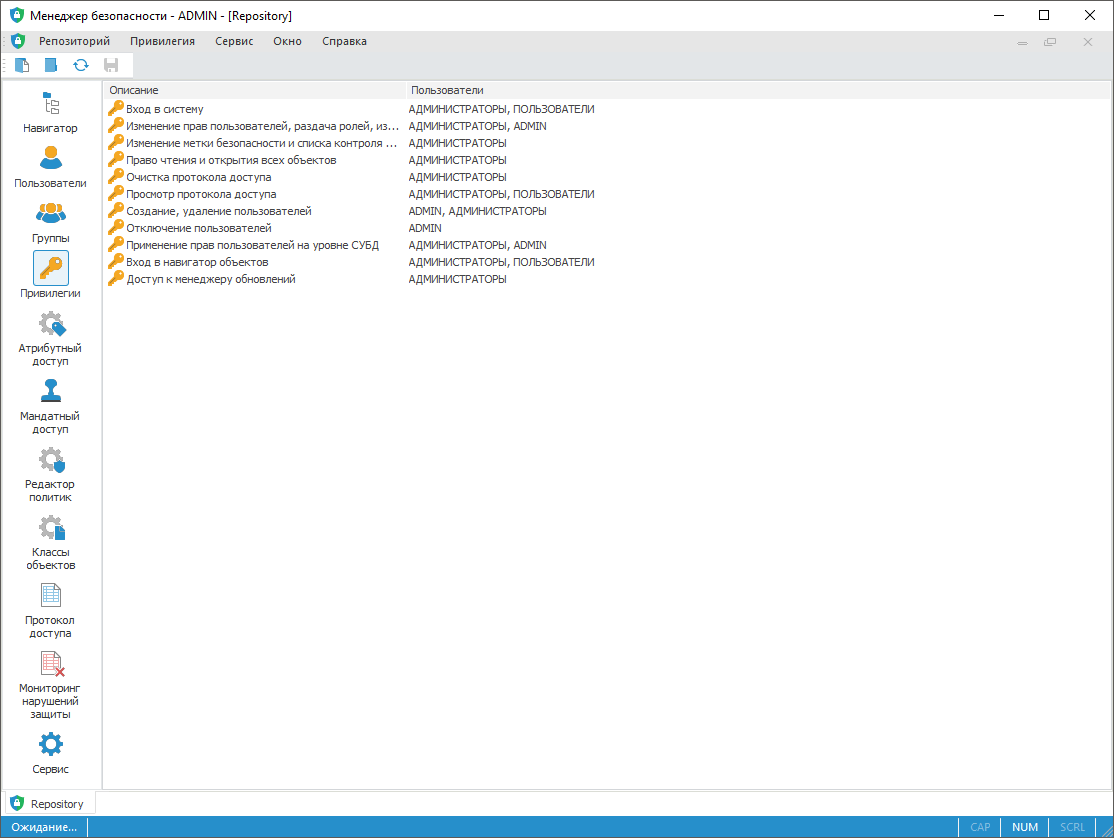Click key icon of Очистка протокола доступа row
Image resolution: width=1114 pixels, height=838 pixels.
[116, 177]
